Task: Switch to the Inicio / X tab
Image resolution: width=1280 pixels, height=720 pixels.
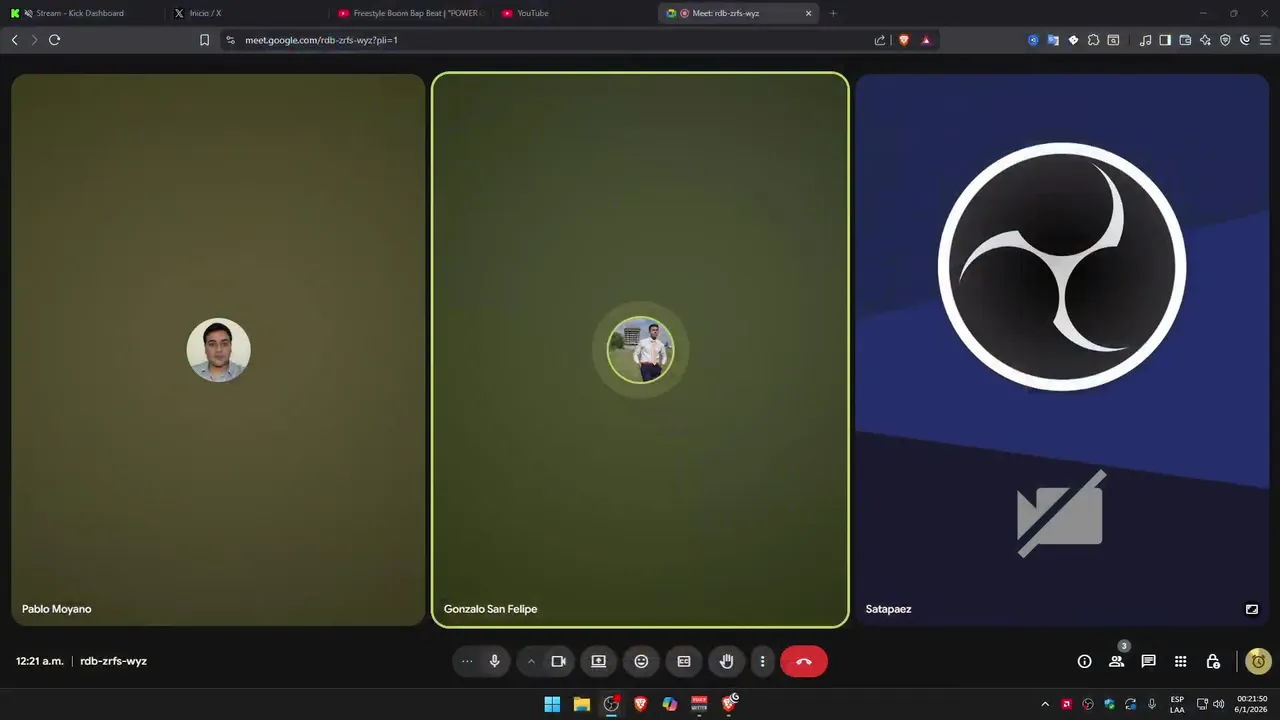Action: 245,13
